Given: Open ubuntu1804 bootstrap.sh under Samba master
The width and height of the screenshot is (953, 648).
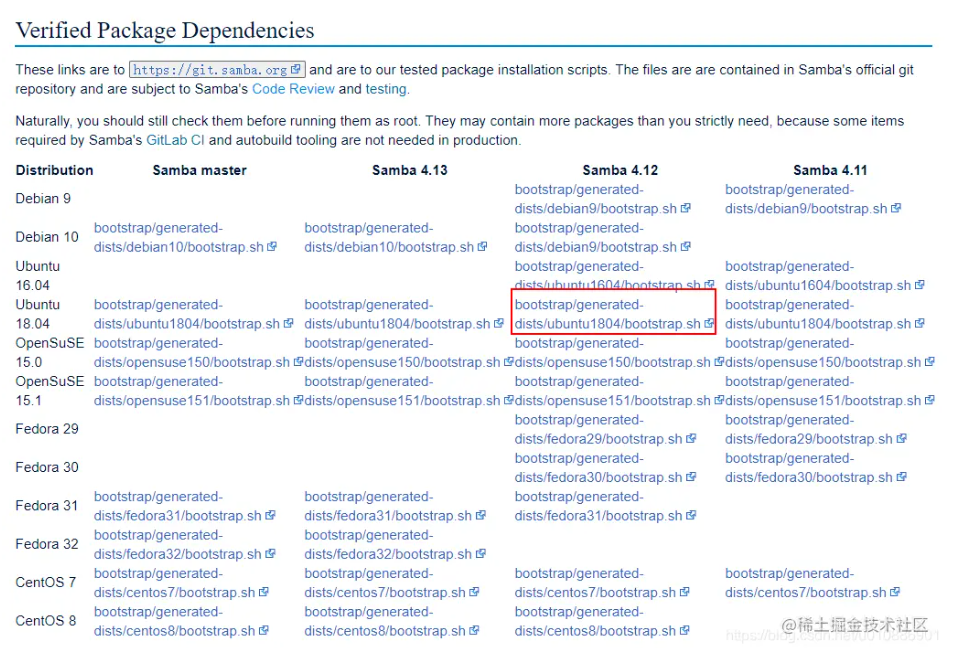Looking at the screenshot, I should 193,314.
